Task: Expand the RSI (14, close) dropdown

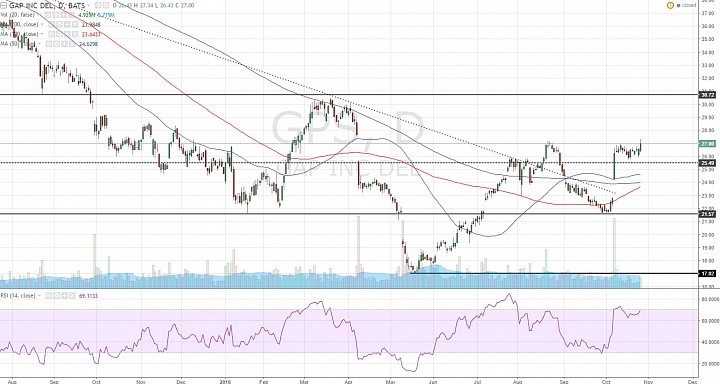Action: click(x=39, y=296)
